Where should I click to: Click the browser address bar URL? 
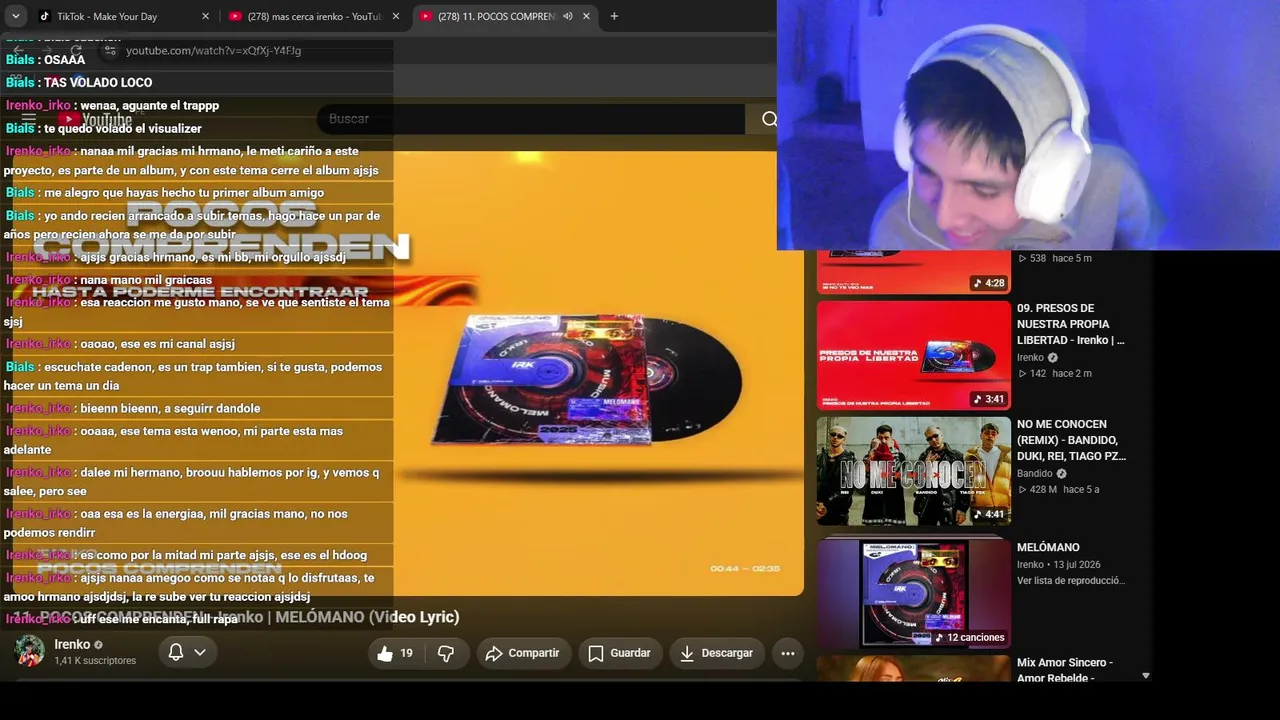click(213, 50)
